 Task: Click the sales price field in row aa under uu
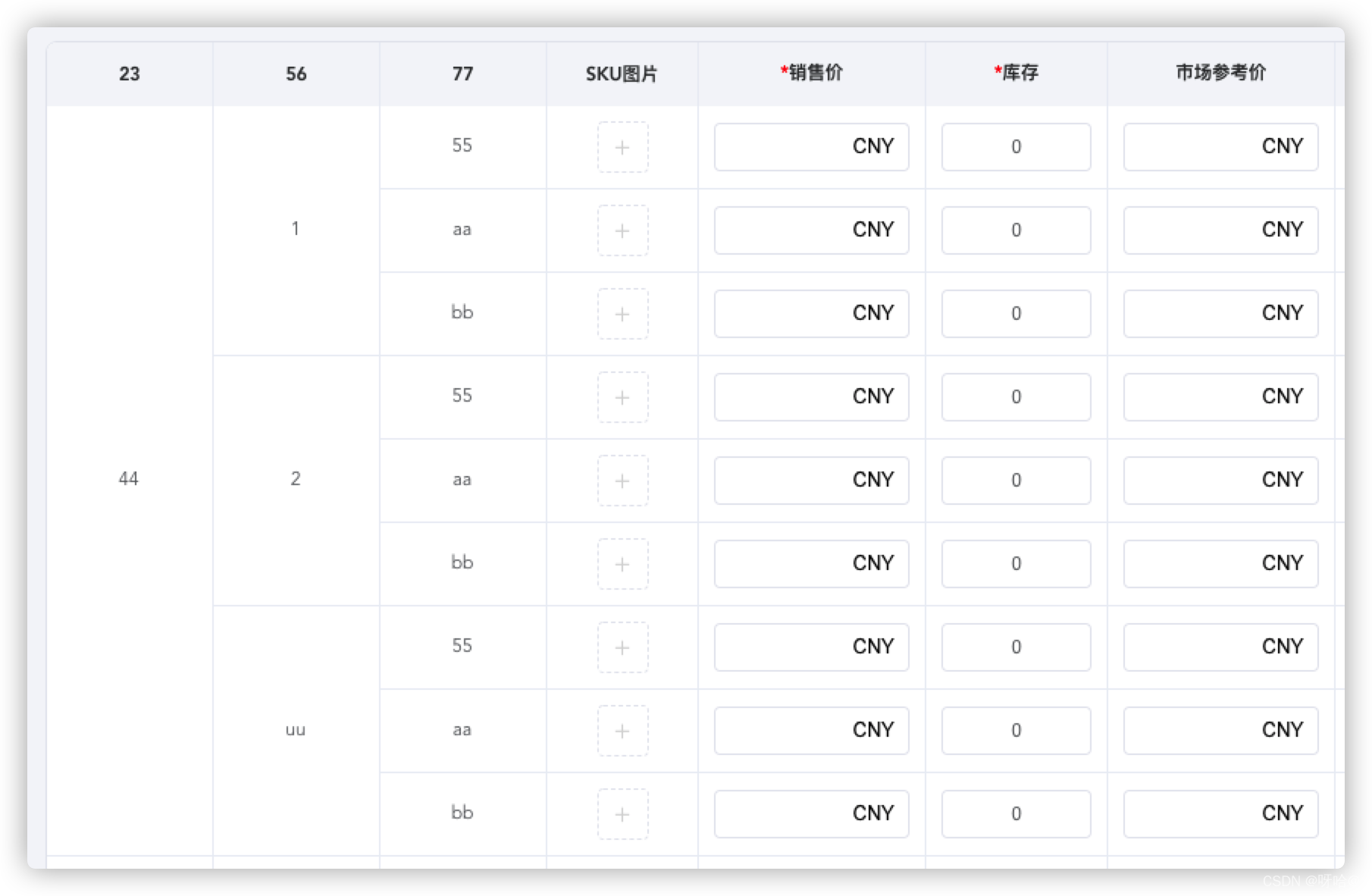click(811, 730)
